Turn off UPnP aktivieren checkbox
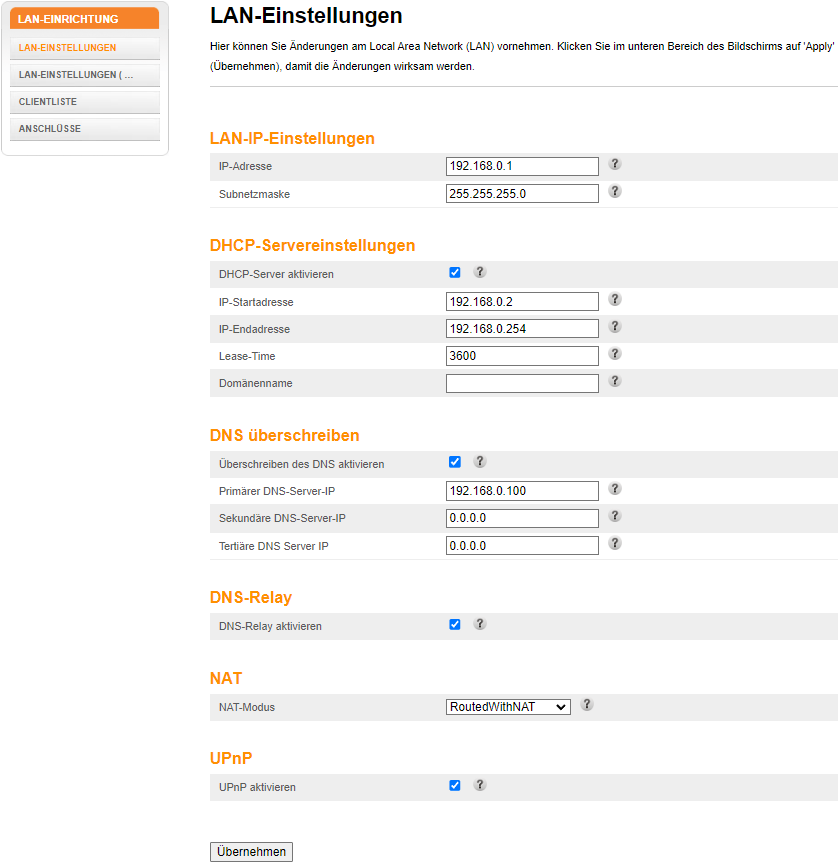838x864 pixels. [x=455, y=786]
